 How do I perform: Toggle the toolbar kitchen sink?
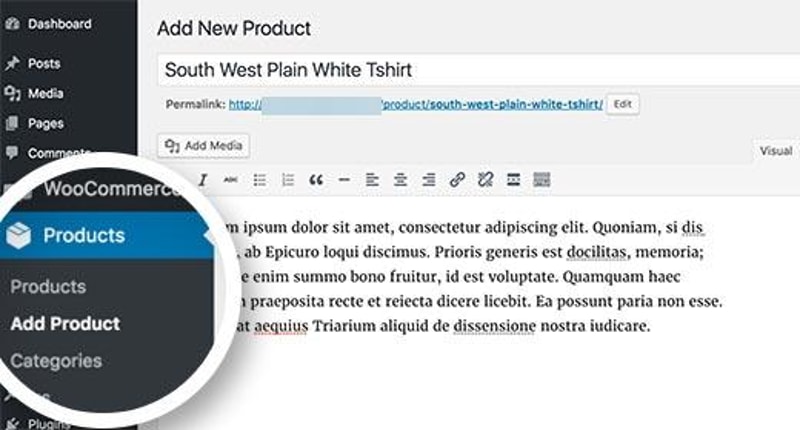(542, 180)
